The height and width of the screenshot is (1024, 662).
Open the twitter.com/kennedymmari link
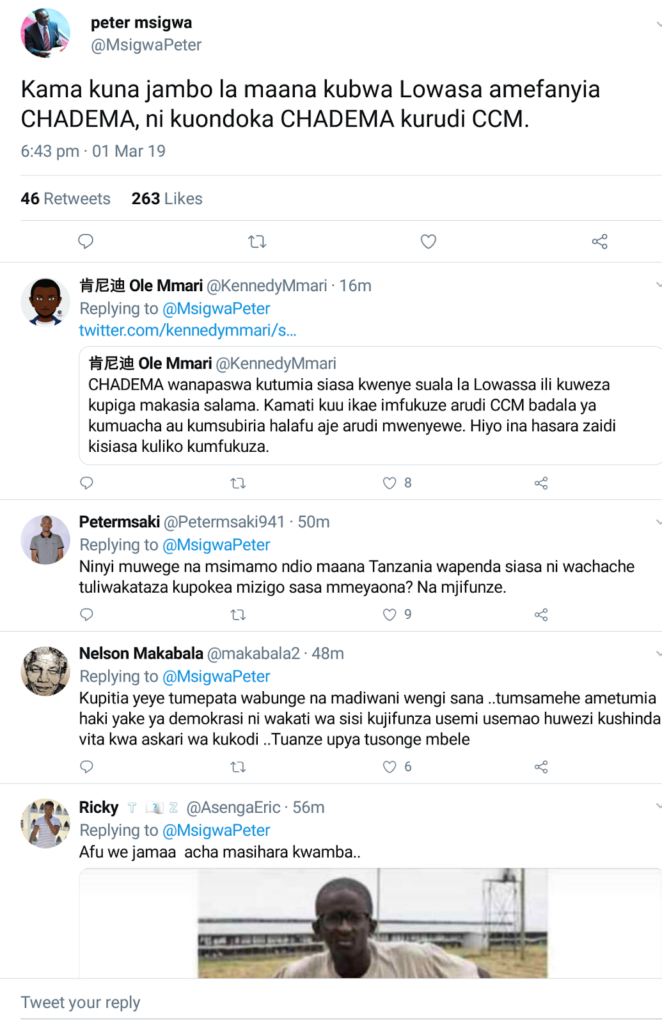point(187,330)
